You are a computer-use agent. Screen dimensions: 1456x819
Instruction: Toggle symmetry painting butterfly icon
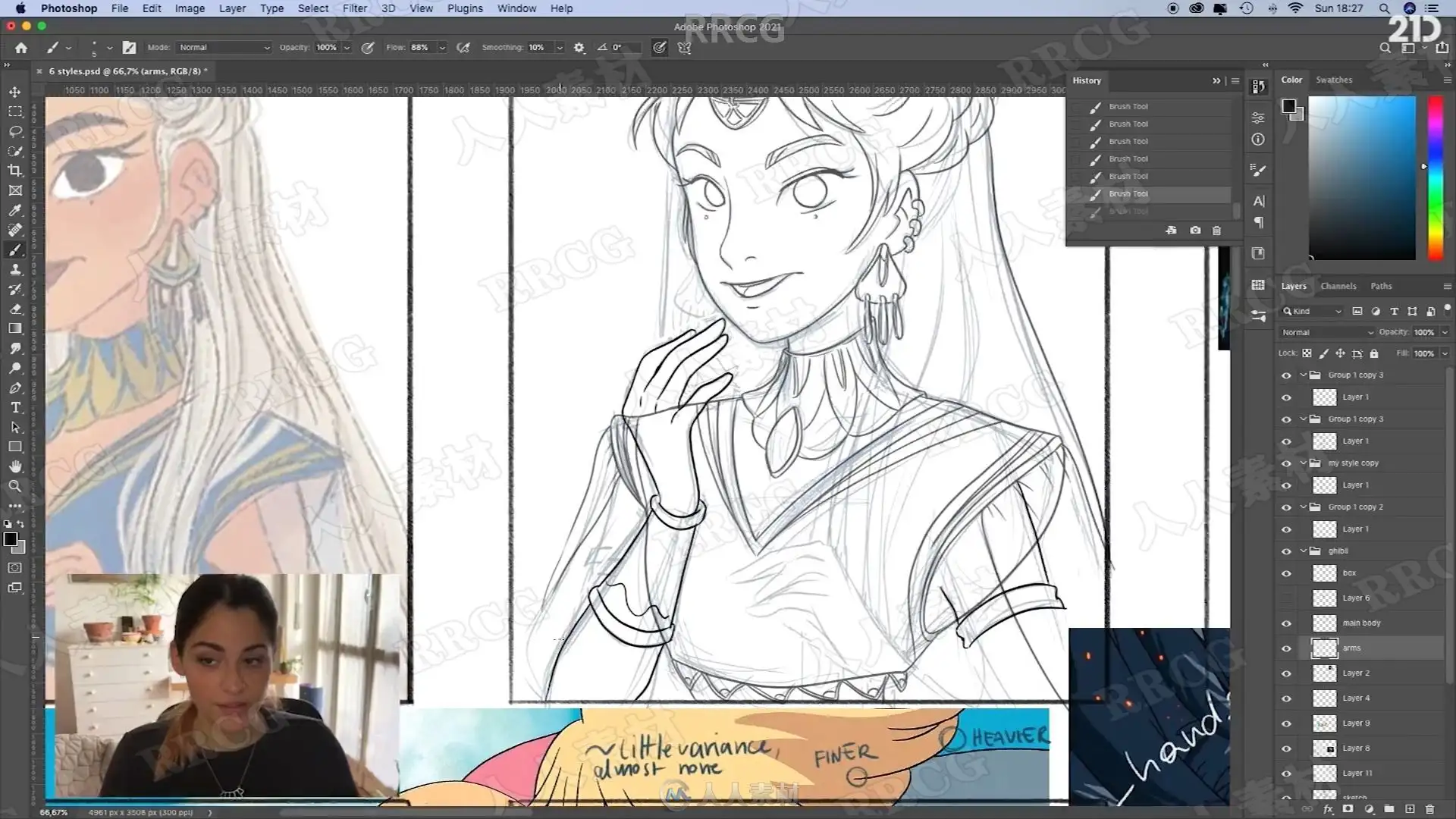coord(685,48)
